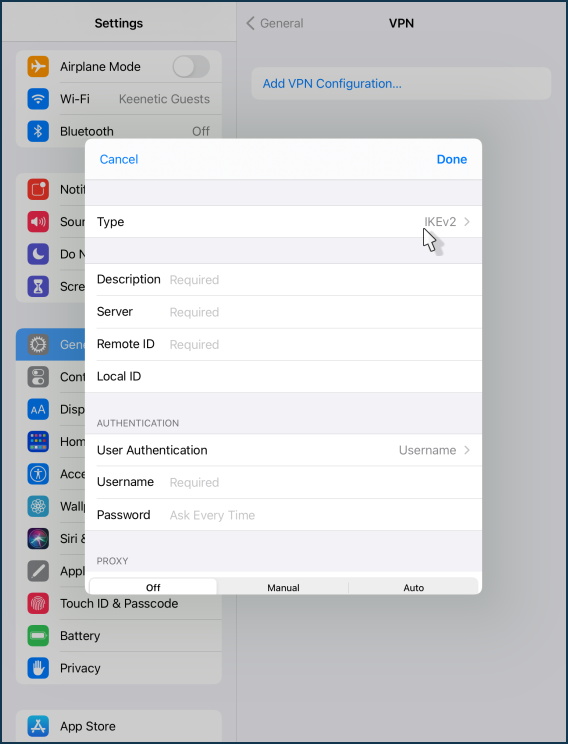Viewport: 568px width, 744px height.
Task: Click the Siri icon in sidebar
Action: [38, 539]
